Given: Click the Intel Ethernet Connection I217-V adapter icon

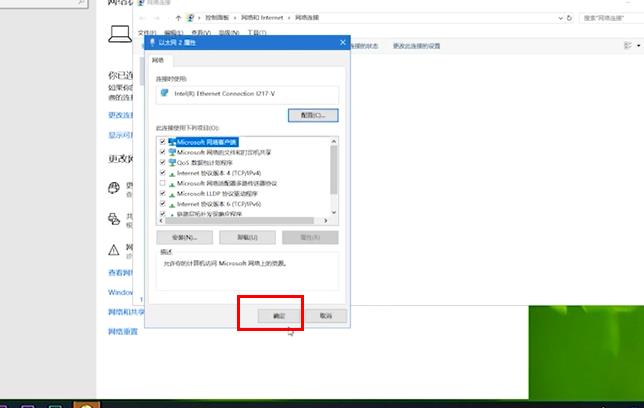Looking at the screenshot, I should coord(165,93).
